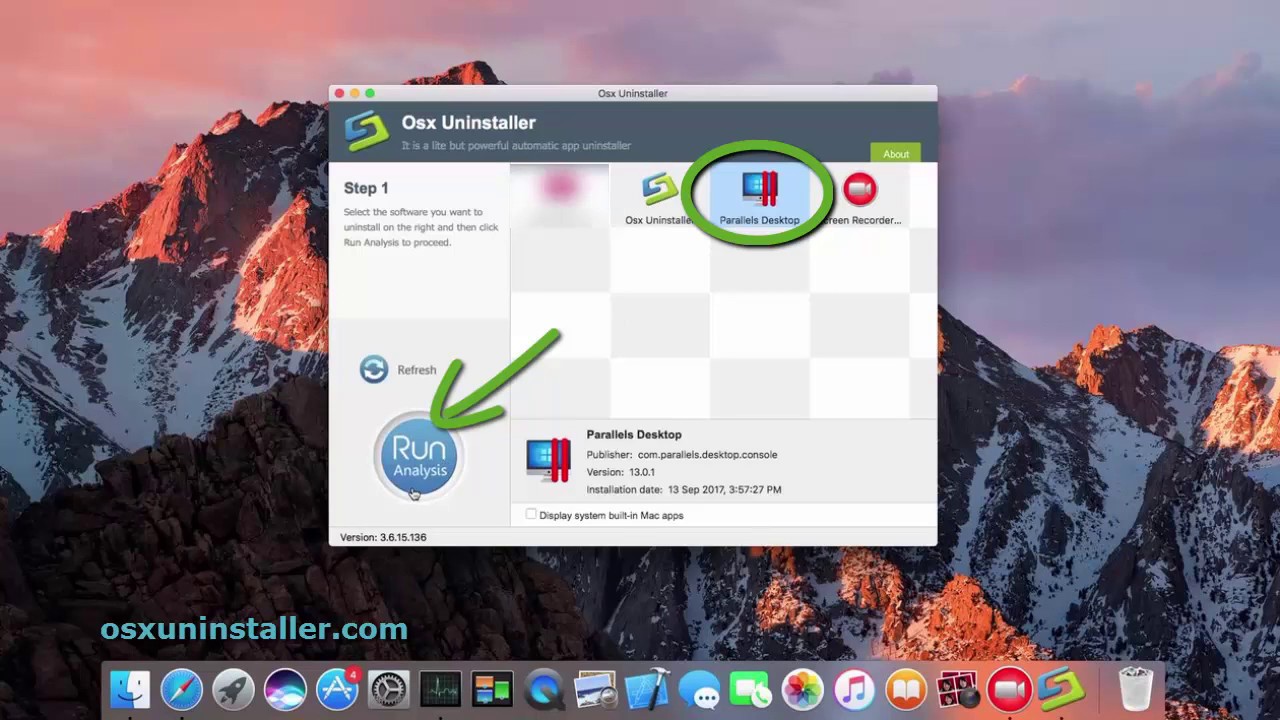The width and height of the screenshot is (1280, 720).
Task: Click the Refresh icon
Action: click(374, 369)
